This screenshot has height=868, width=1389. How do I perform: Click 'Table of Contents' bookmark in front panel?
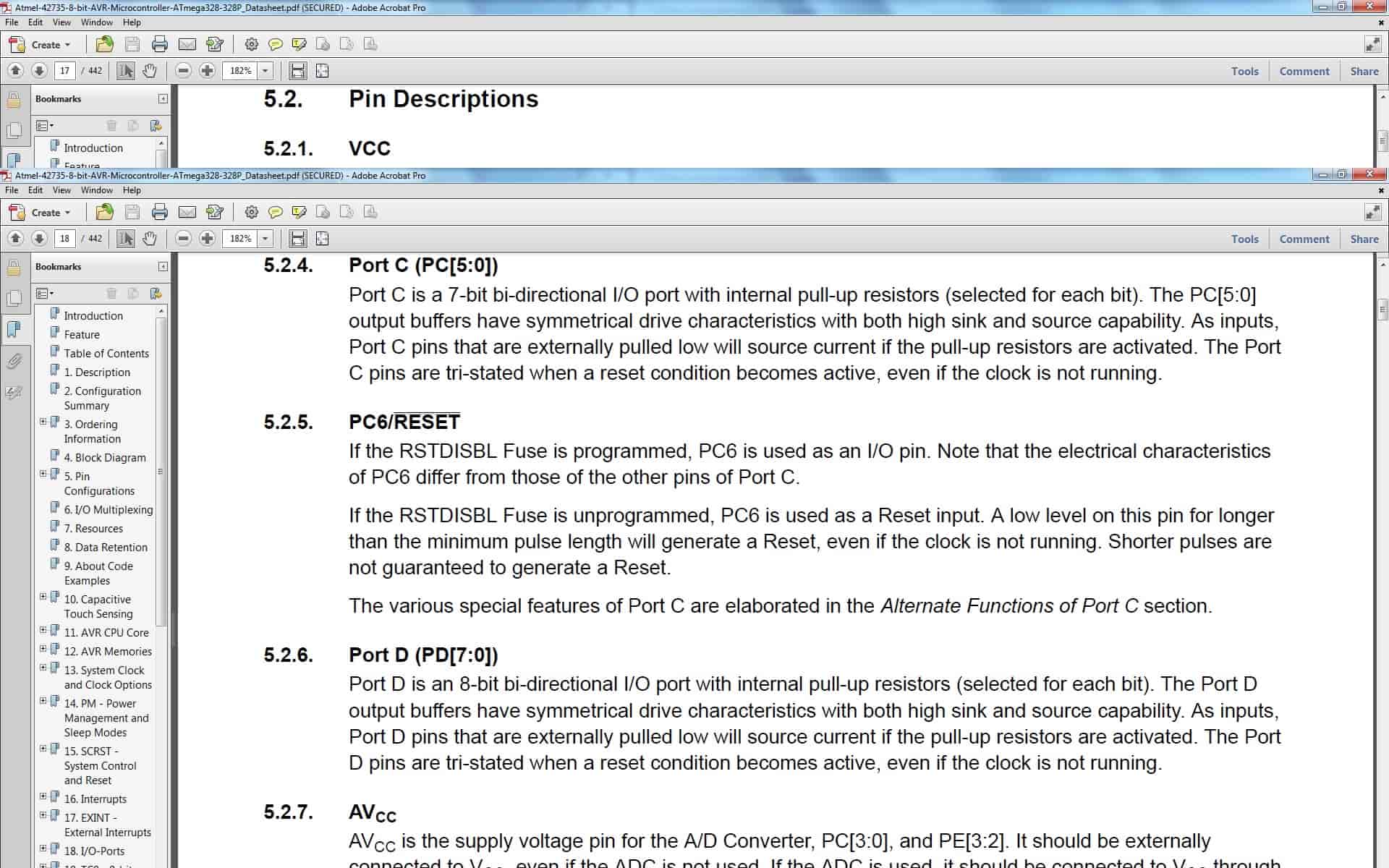coord(106,353)
